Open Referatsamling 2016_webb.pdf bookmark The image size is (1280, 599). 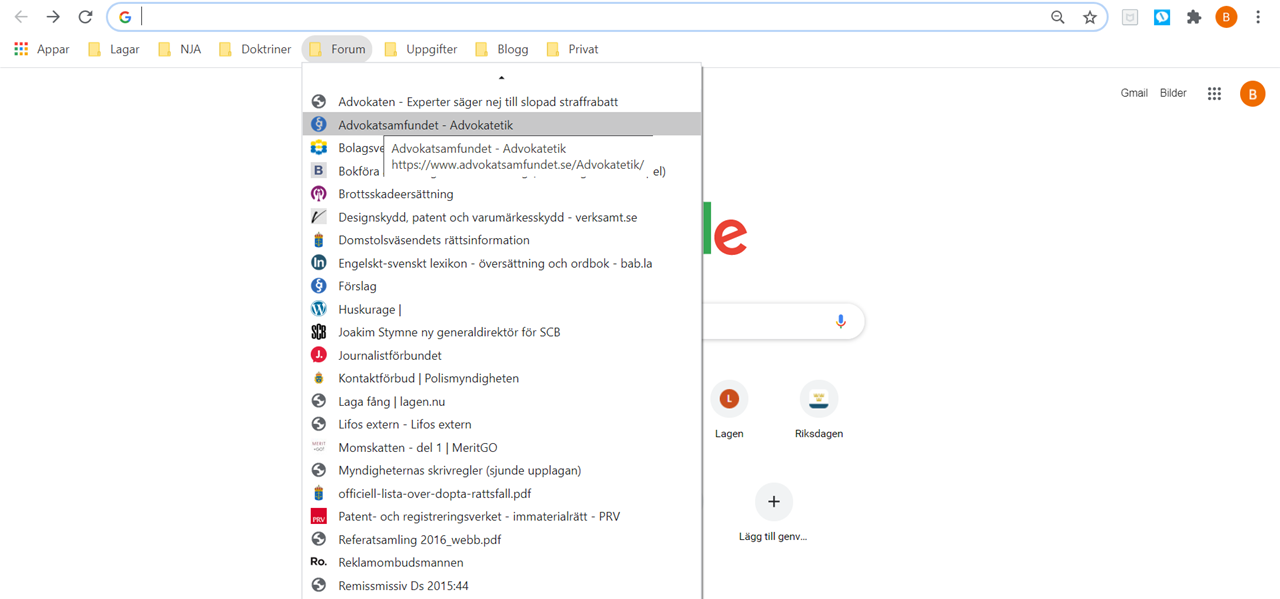501,539
